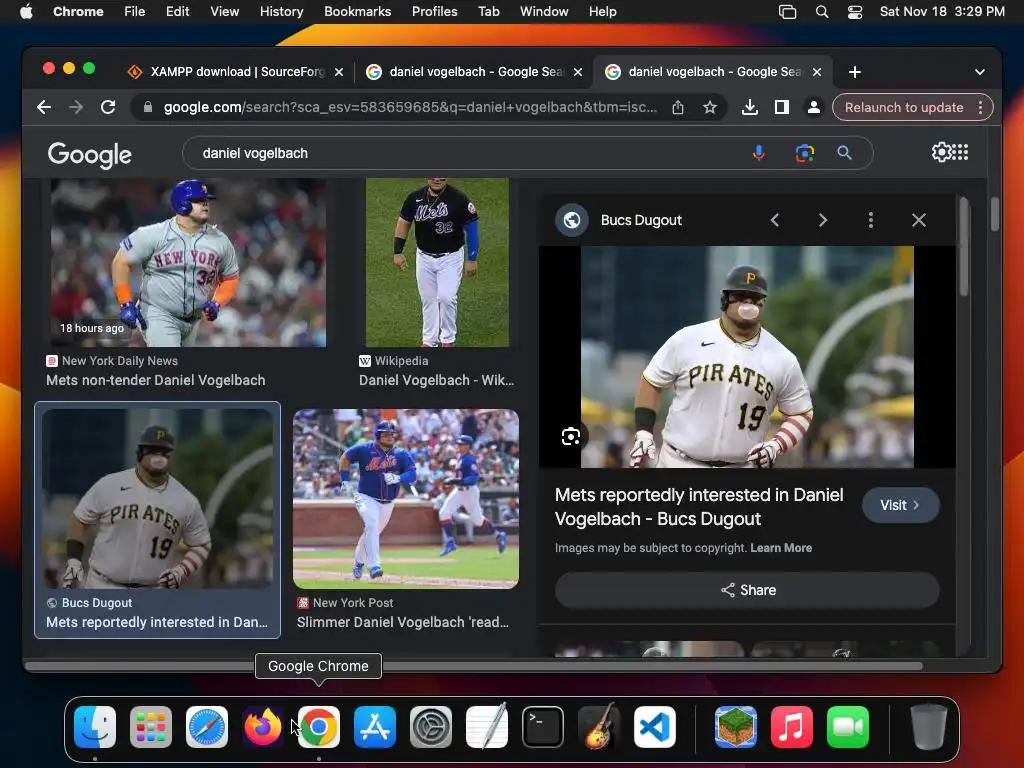The image size is (1024, 768).
Task: View site information lock icon
Action: click(x=148, y=107)
